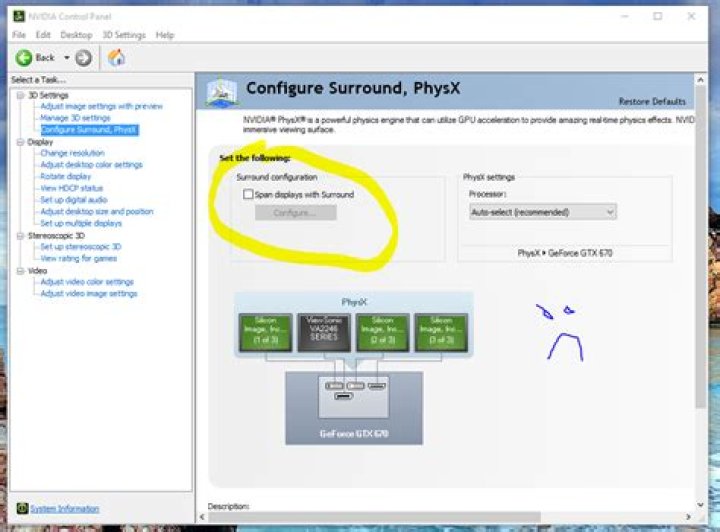Open the Help menu
This screenshot has height=532, width=720.
click(x=165, y=35)
